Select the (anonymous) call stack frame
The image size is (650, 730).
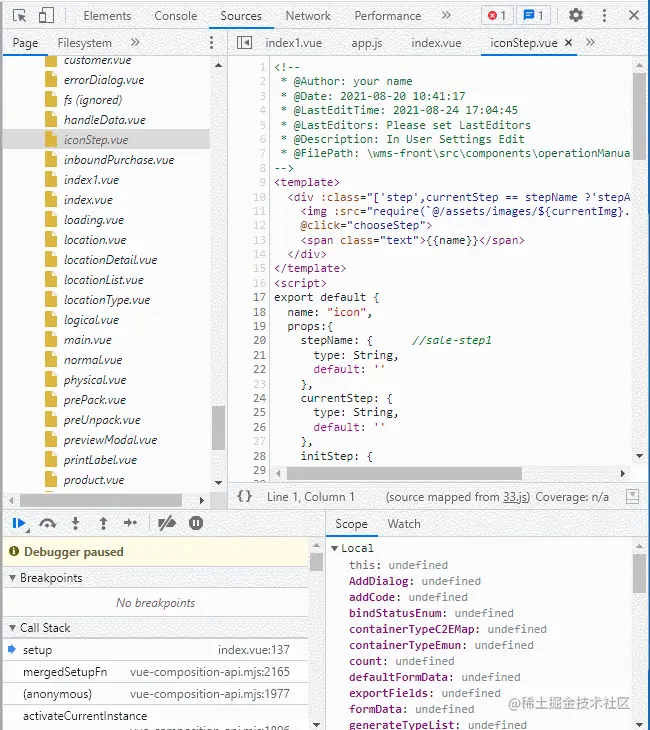[x=156, y=694]
